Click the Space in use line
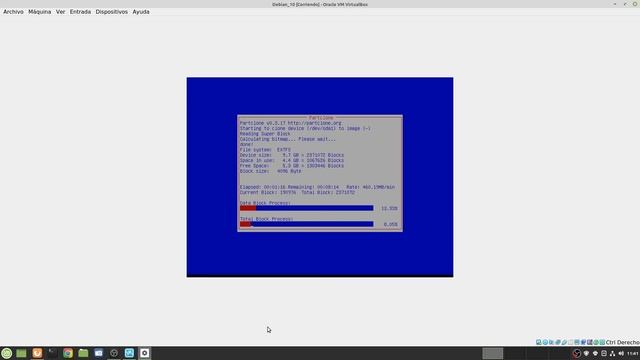The width and height of the screenshot is (640, 360). click(292, 160)
